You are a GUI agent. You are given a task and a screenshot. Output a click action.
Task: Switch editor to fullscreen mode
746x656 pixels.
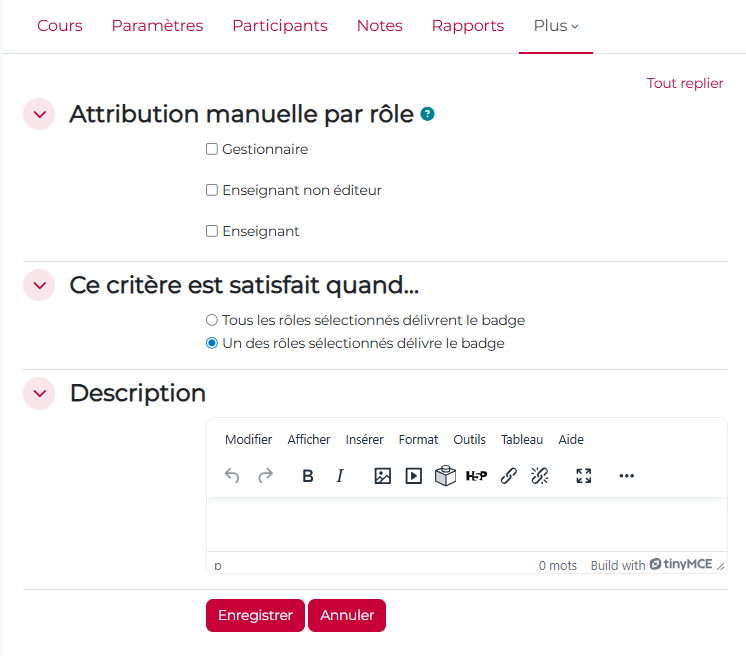click(584, 476)
